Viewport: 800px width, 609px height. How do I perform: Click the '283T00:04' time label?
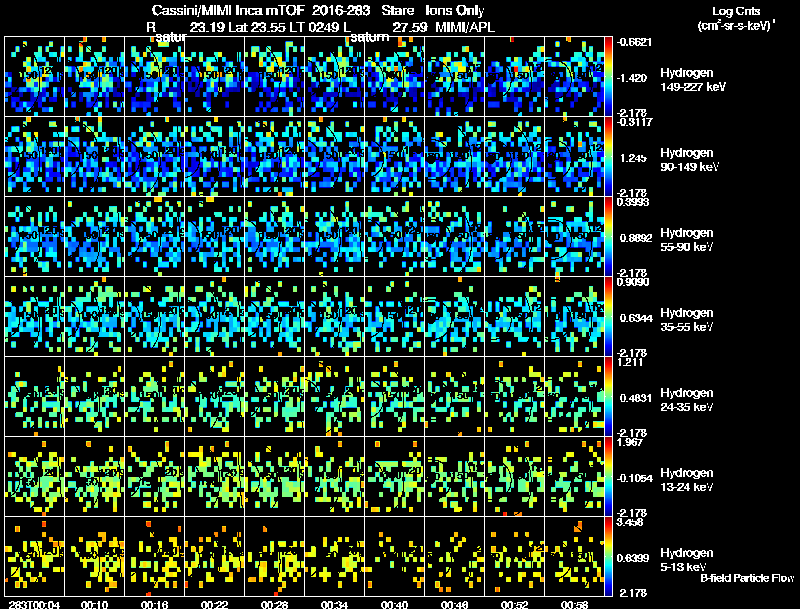click(34, 604)
